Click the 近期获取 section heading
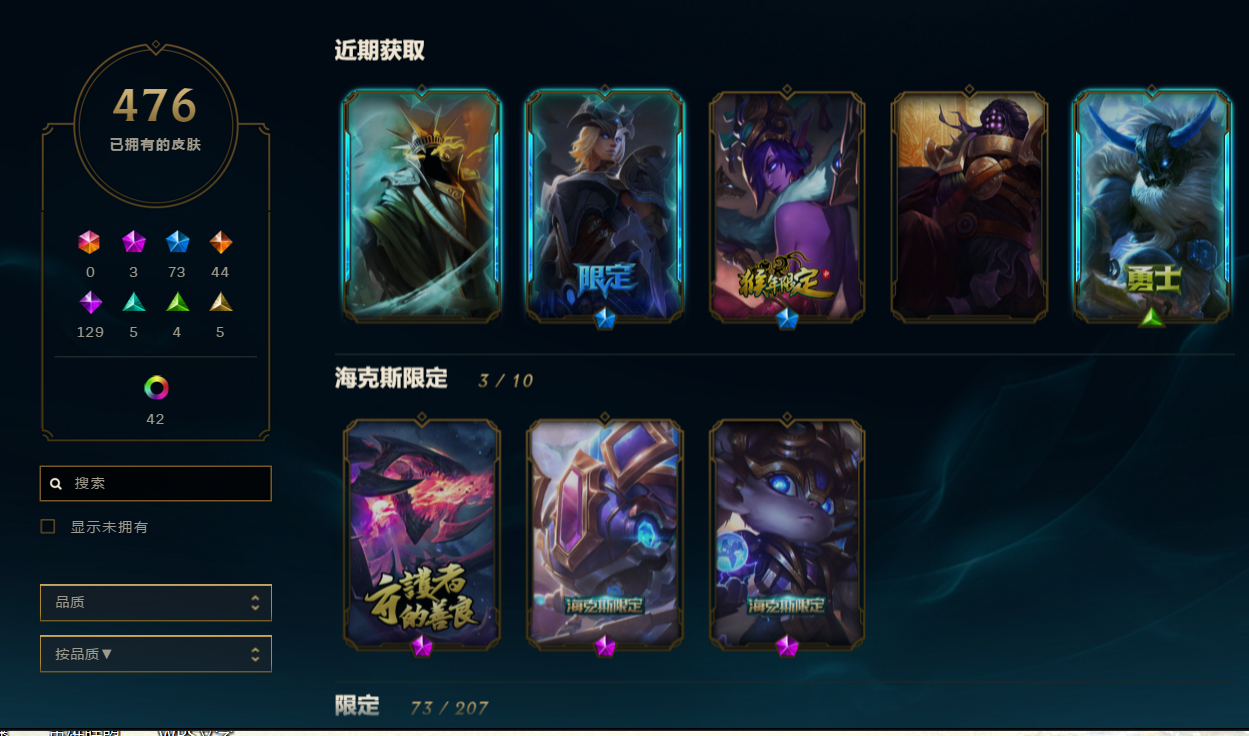The width and height of the screenshot is (1249, 736). point(380,51)
